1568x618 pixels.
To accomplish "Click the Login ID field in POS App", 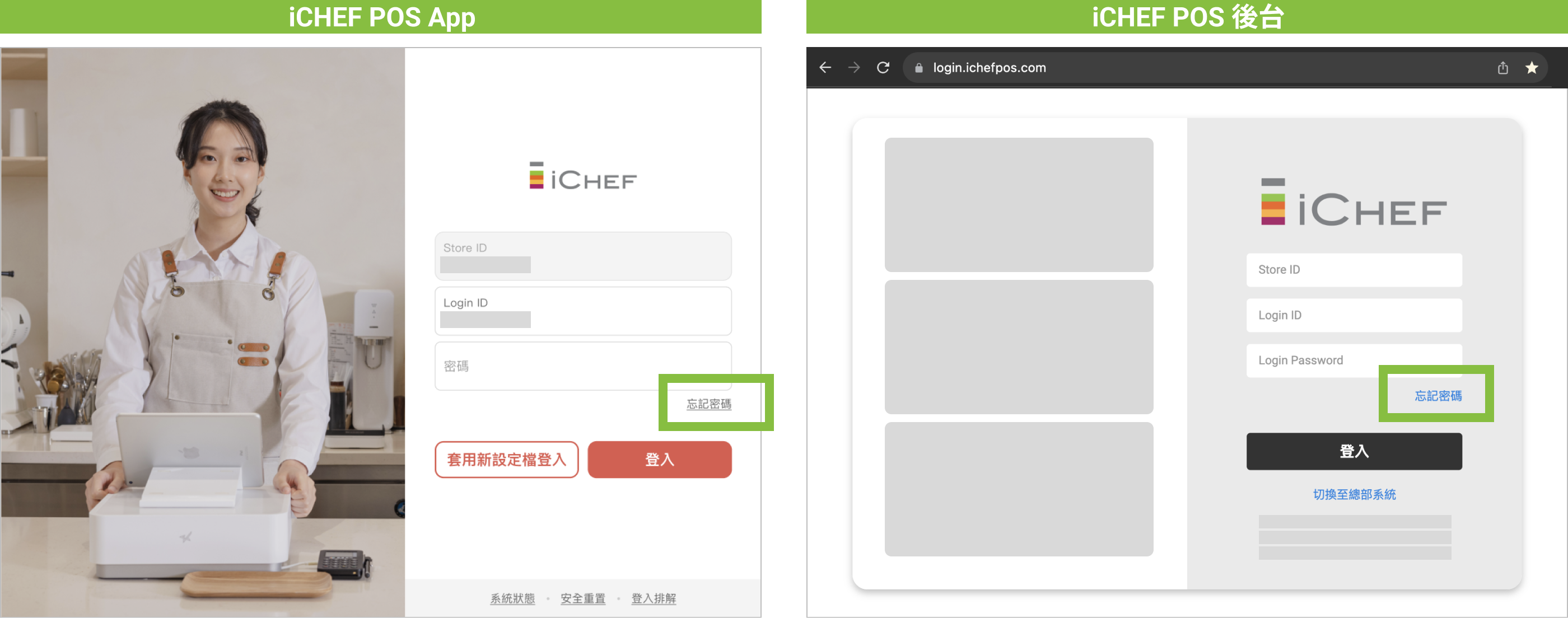I will [582, 311].
